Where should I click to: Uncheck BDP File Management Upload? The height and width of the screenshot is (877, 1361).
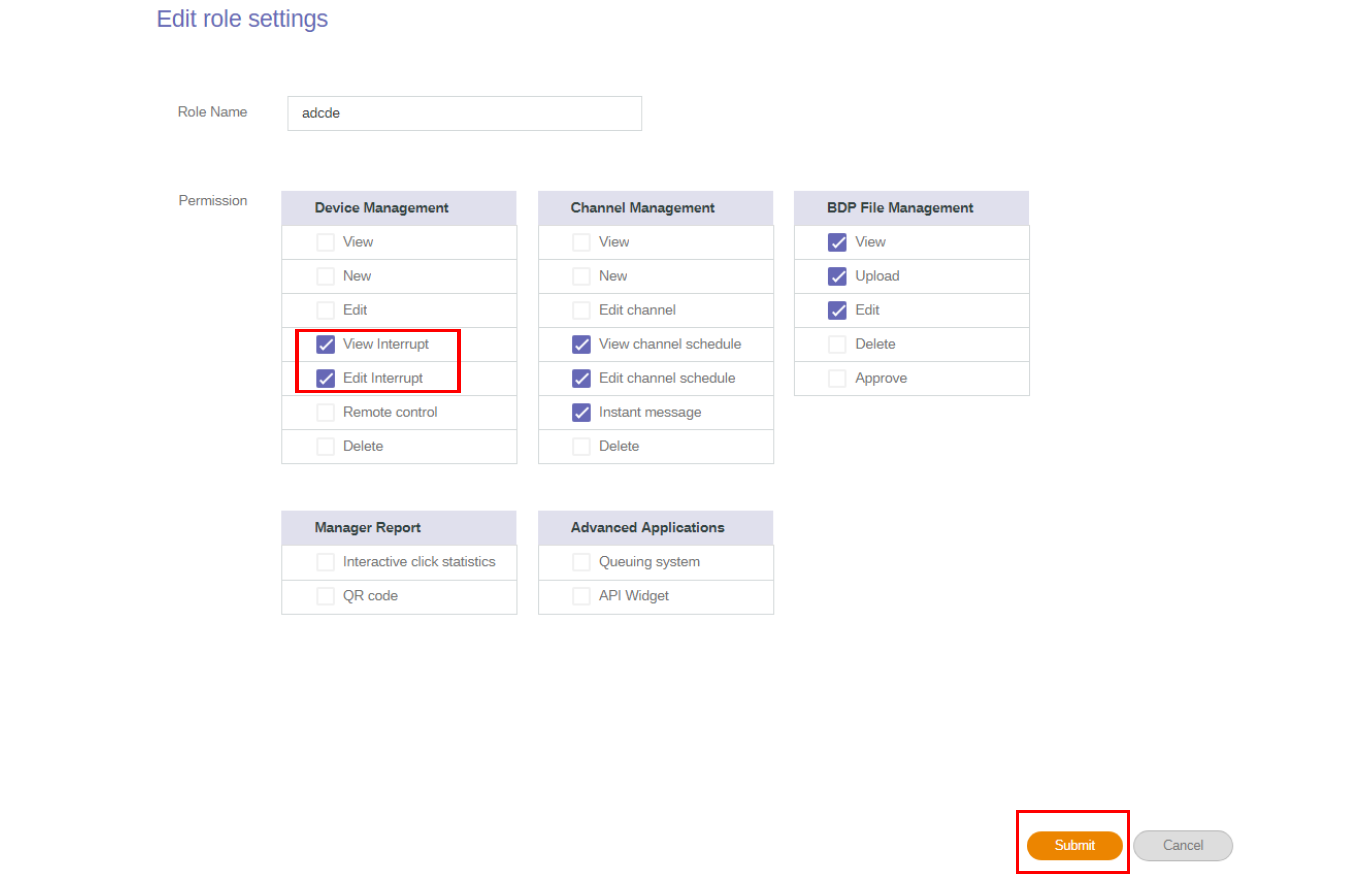[838, 276]
